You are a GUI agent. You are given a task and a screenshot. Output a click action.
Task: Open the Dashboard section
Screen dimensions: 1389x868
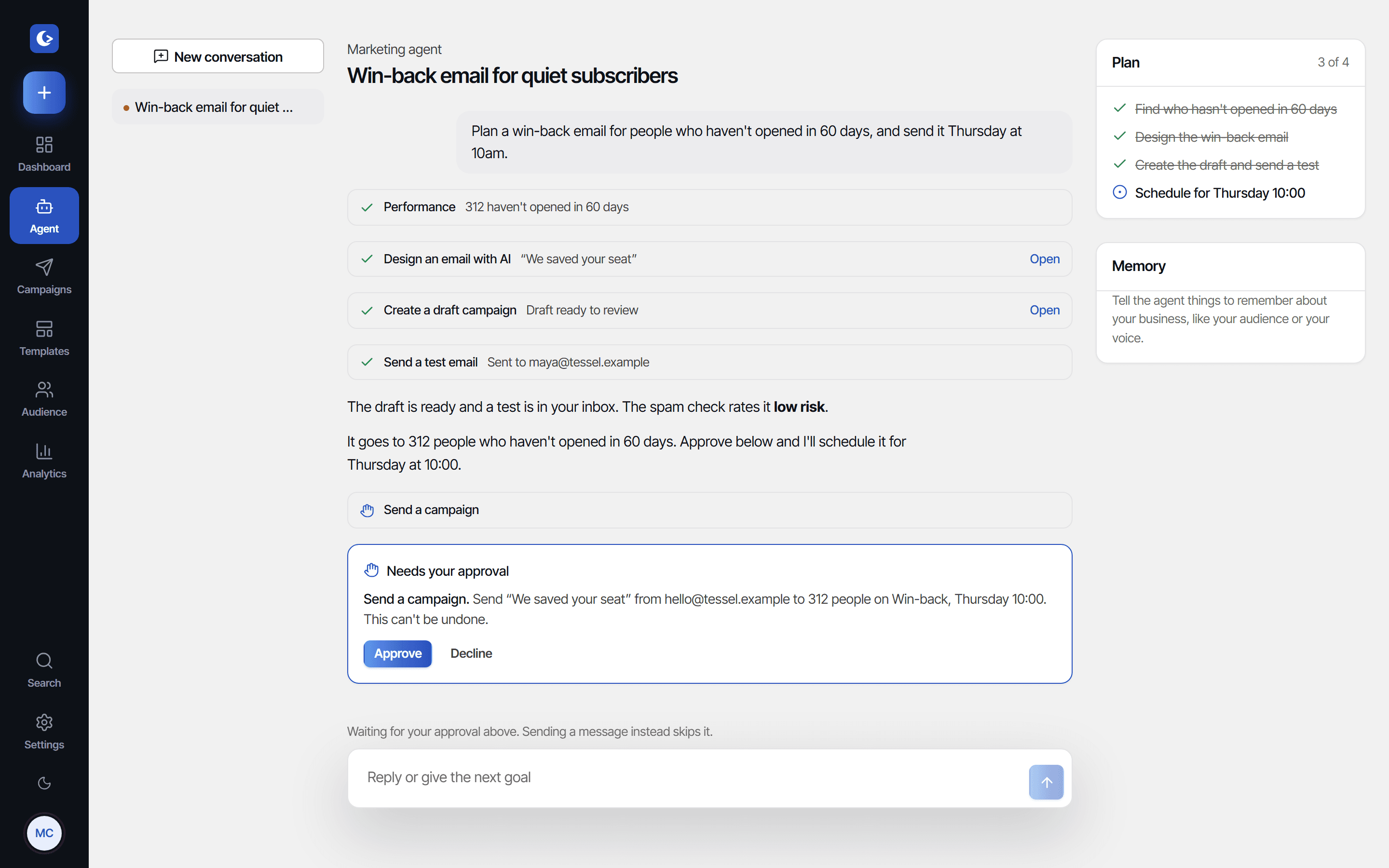click(x=44, y=154)
